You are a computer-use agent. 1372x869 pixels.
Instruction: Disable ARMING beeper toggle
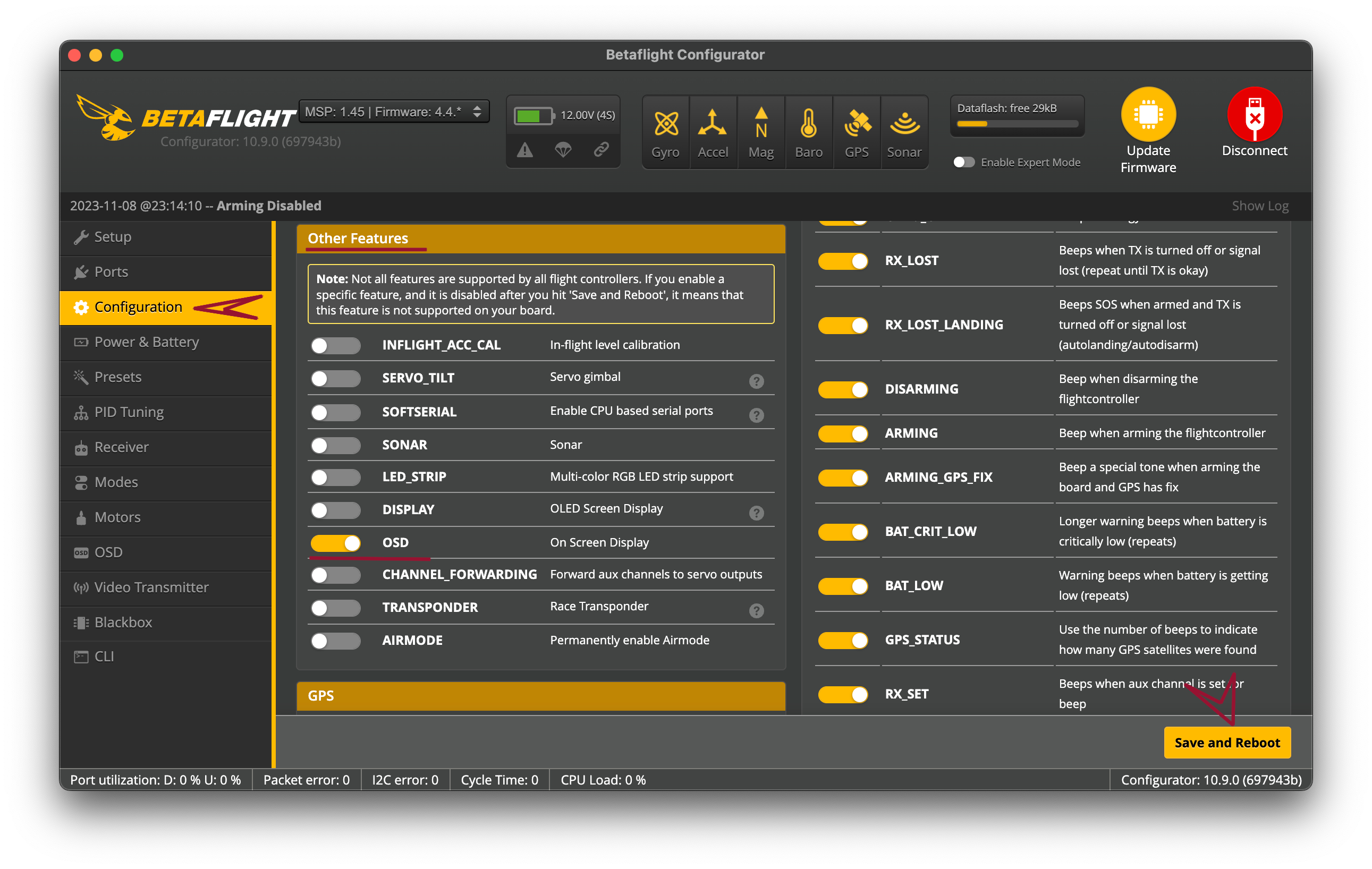843,434
